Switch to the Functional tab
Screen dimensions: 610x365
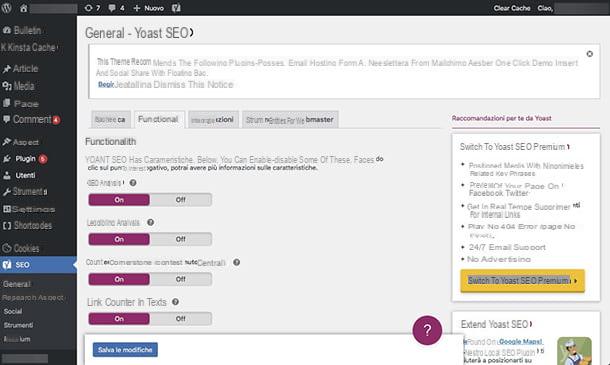pyautogui.click(x=159, y=119)
